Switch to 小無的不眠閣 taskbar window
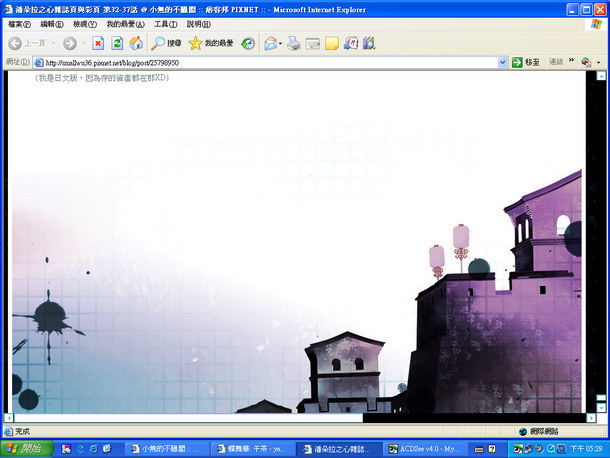 [x=165, y=449]
